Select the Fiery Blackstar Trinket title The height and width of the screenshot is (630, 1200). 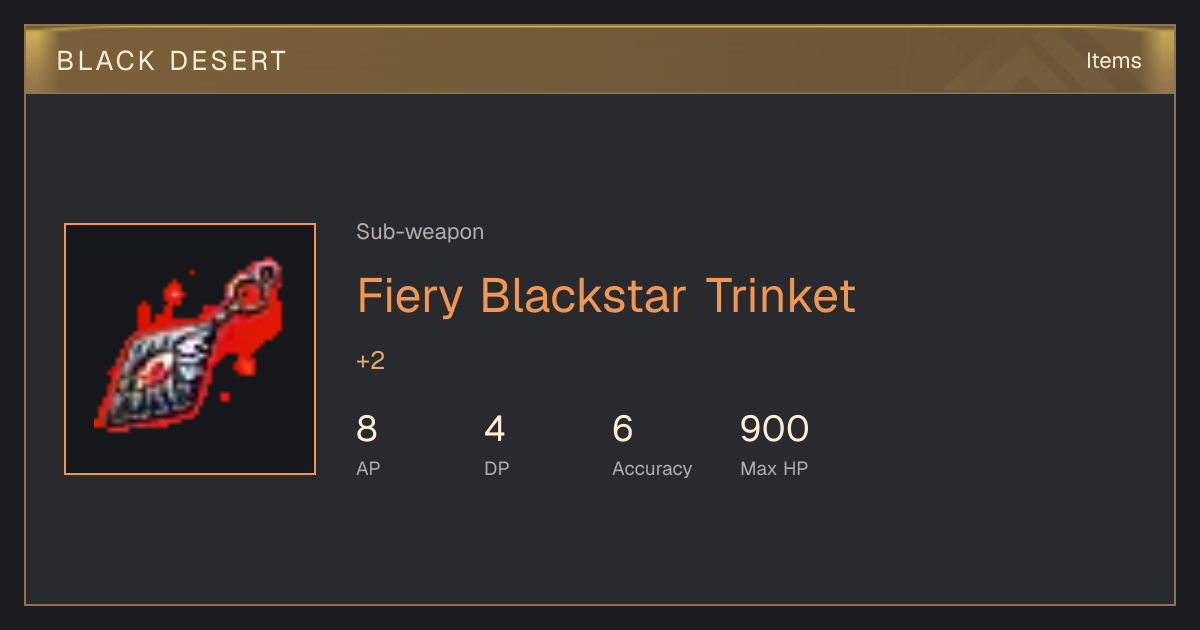[x=606, y=296]
